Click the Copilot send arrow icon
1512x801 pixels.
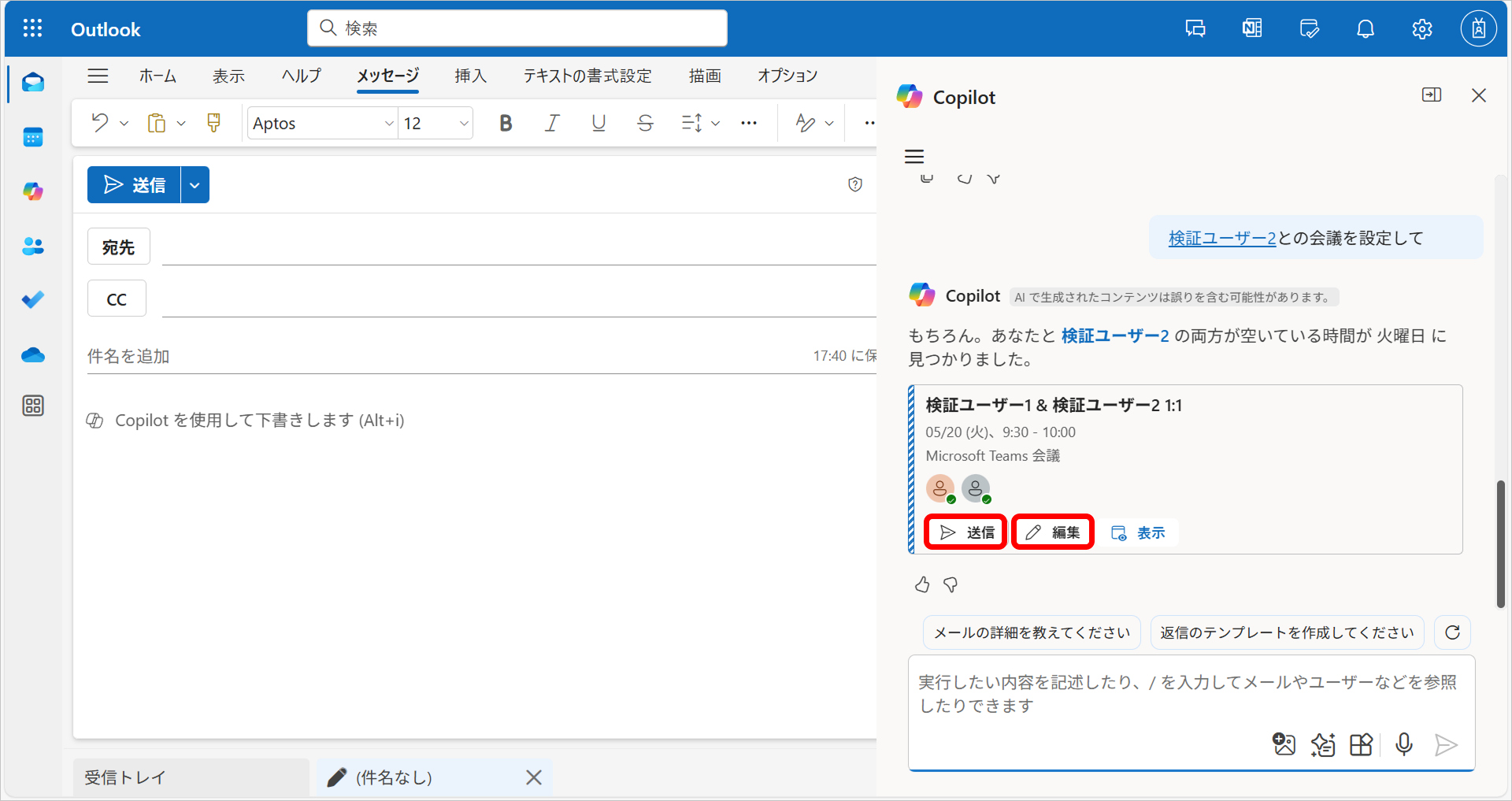(x=1446, y=744)
